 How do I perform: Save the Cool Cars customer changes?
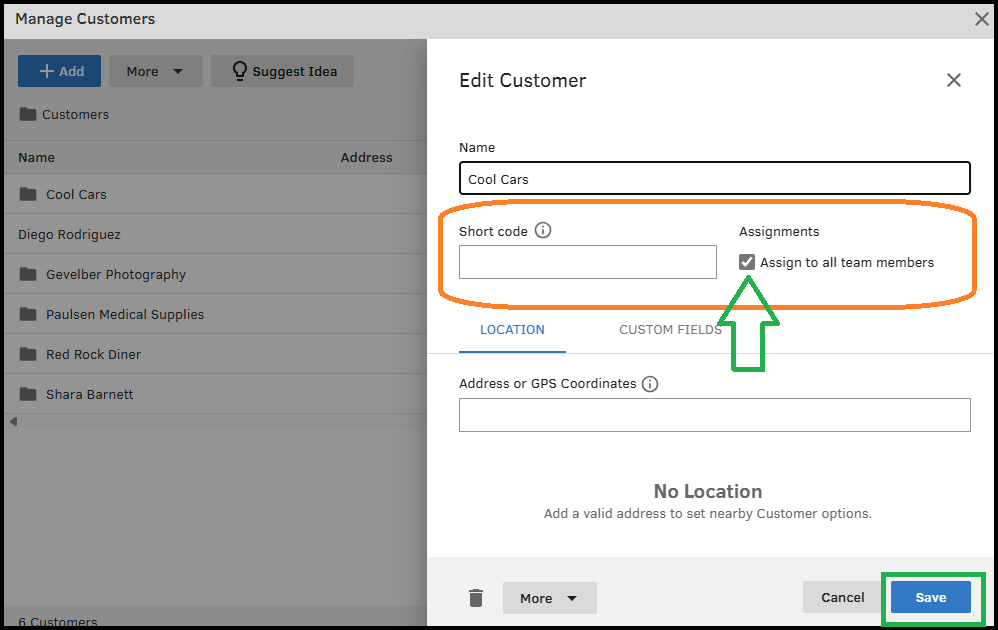click(x=932, y=597)
